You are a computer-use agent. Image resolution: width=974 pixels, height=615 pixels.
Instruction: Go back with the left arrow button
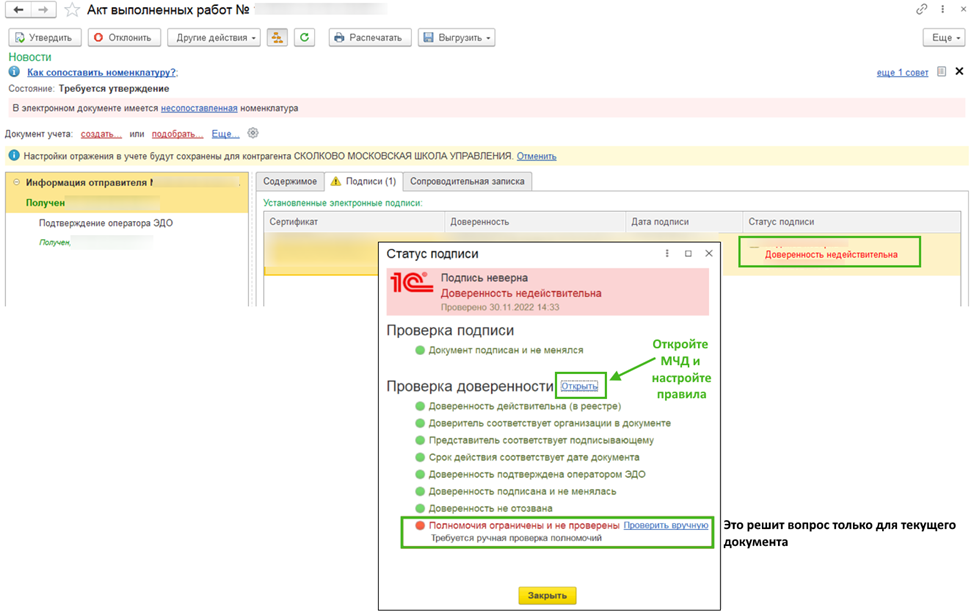(x=18, y=10)
